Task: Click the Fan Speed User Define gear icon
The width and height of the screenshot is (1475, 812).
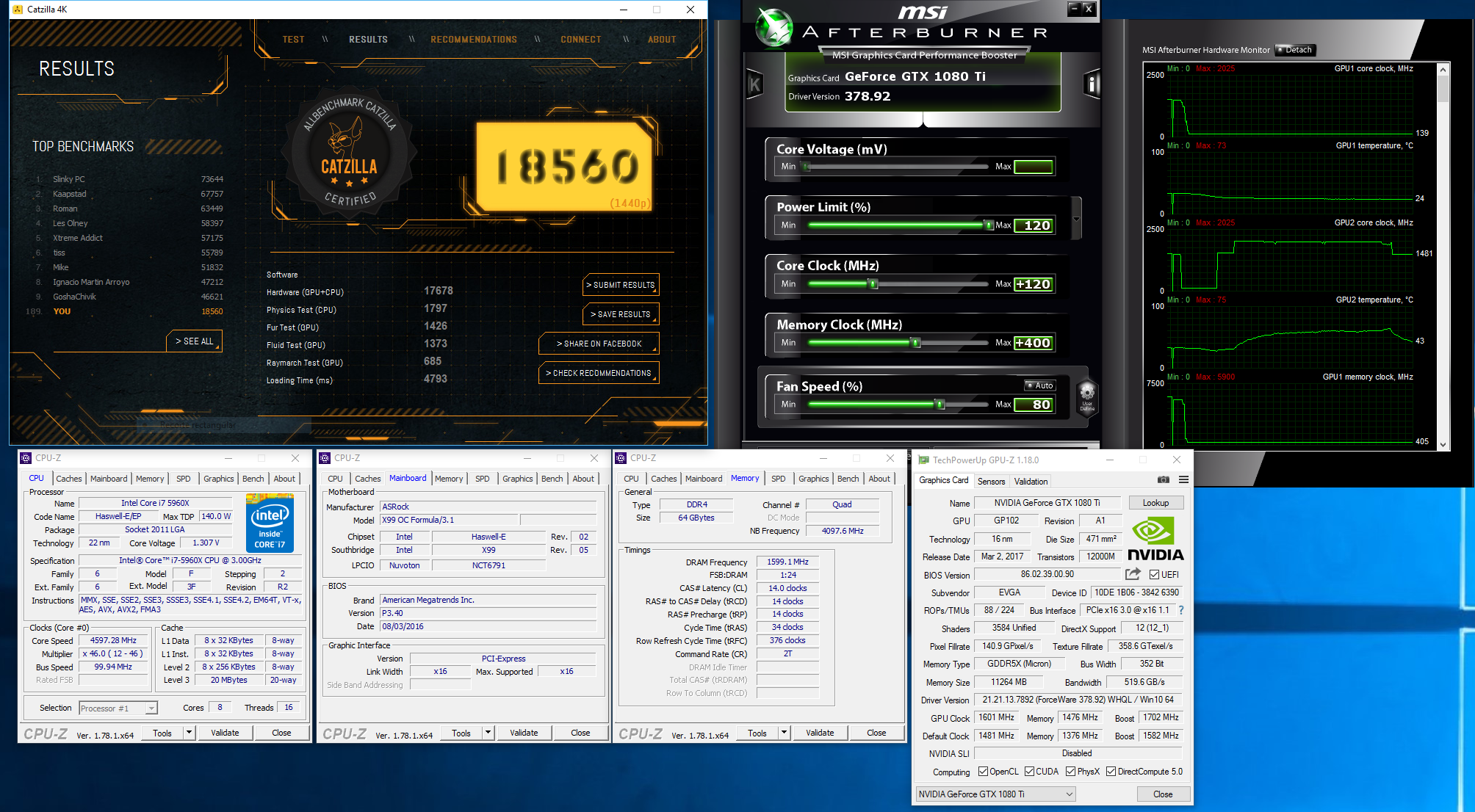Action: tap(1087, 396)
